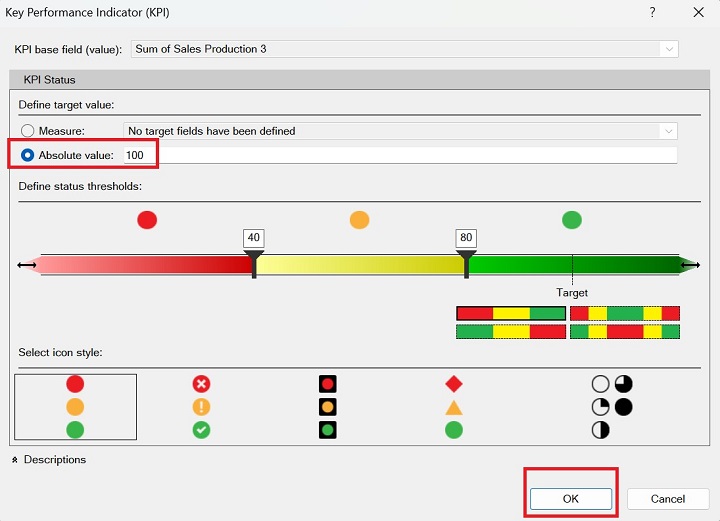720x521 pixels.
Task: Click the red status circle above thresholds
Action: [x=147, y=220]
